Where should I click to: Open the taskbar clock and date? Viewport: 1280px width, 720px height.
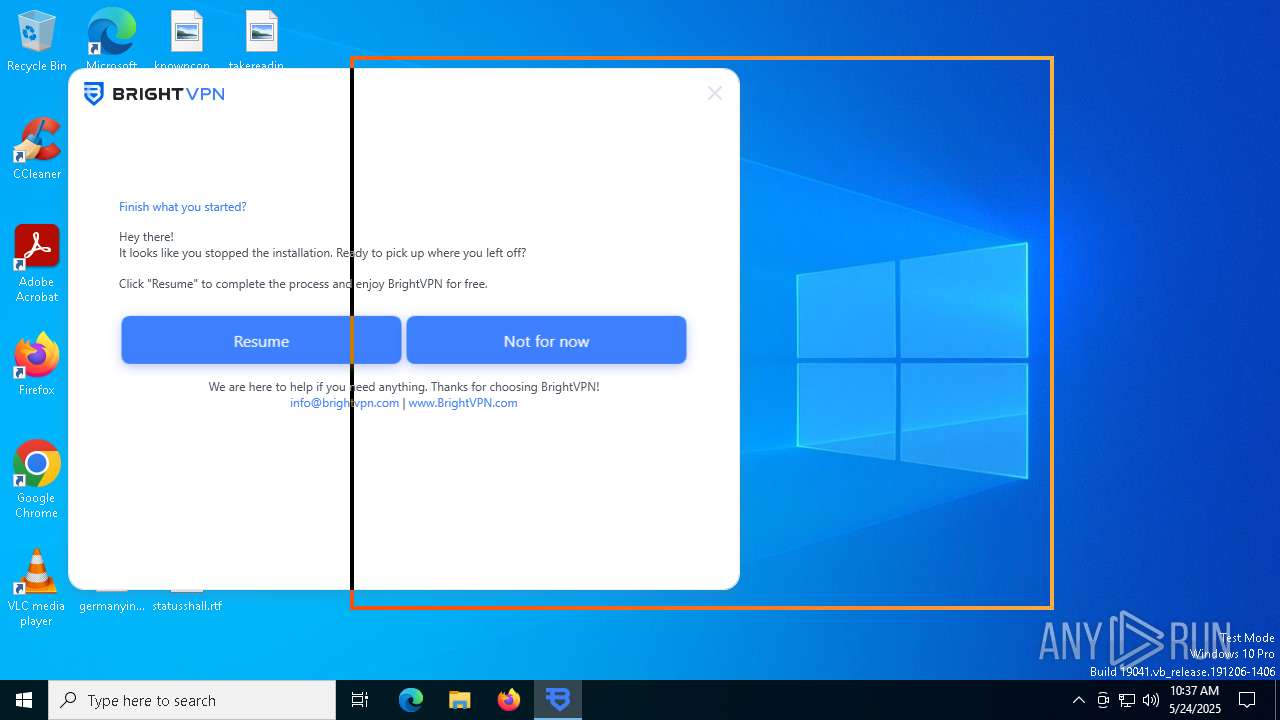pos(1195,700)
